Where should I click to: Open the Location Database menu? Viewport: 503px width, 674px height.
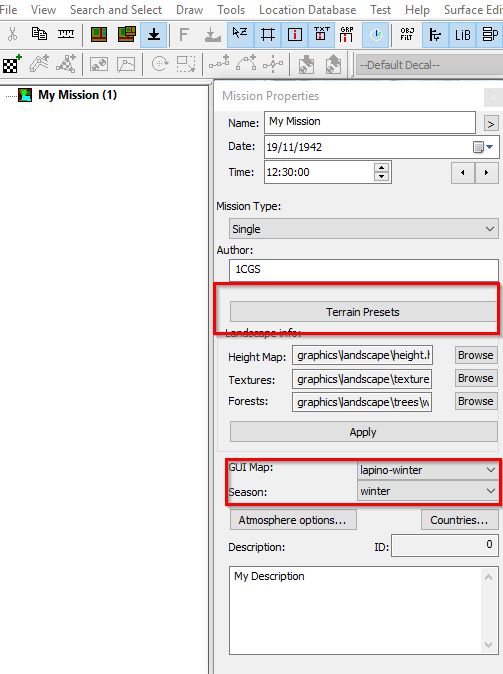click(307, 9)
